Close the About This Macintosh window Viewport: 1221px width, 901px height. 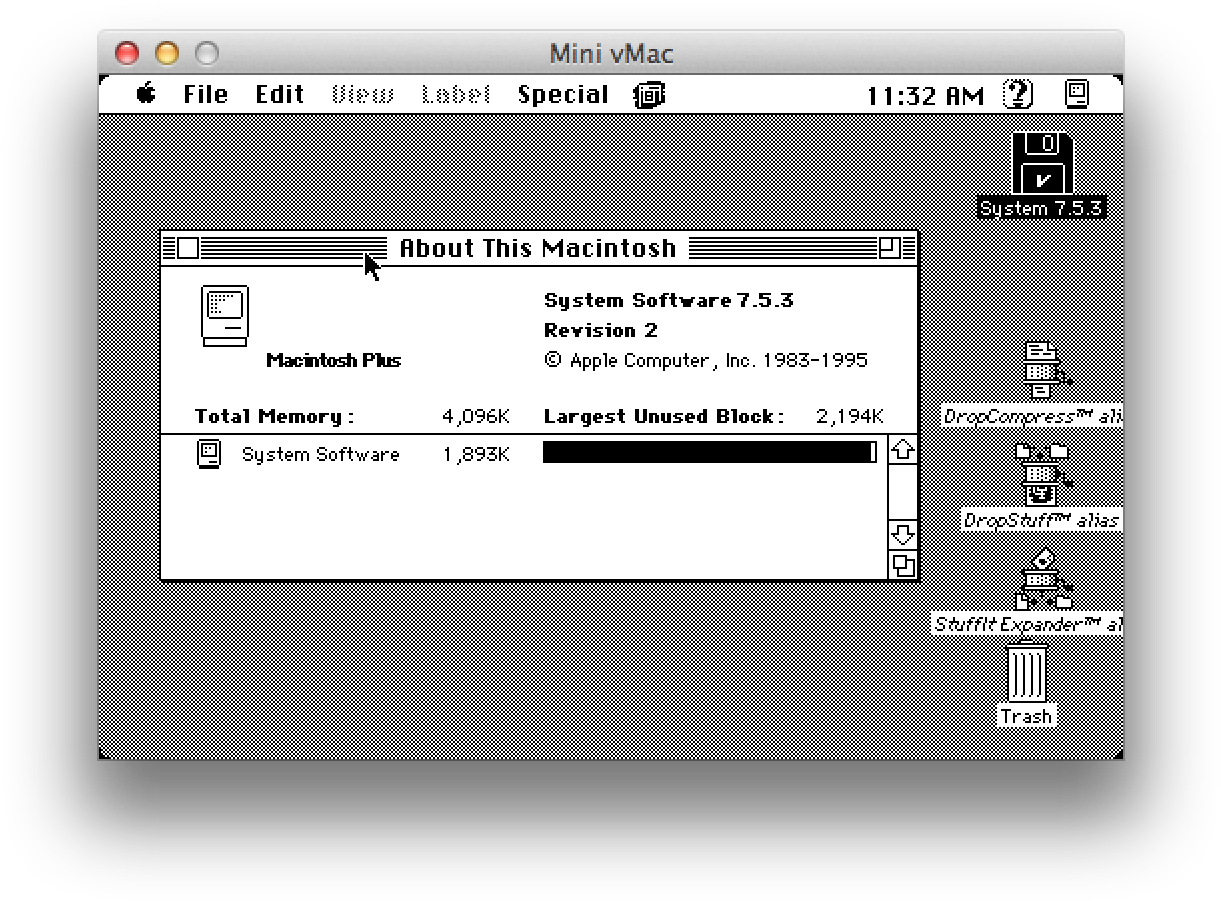(187, 248)
